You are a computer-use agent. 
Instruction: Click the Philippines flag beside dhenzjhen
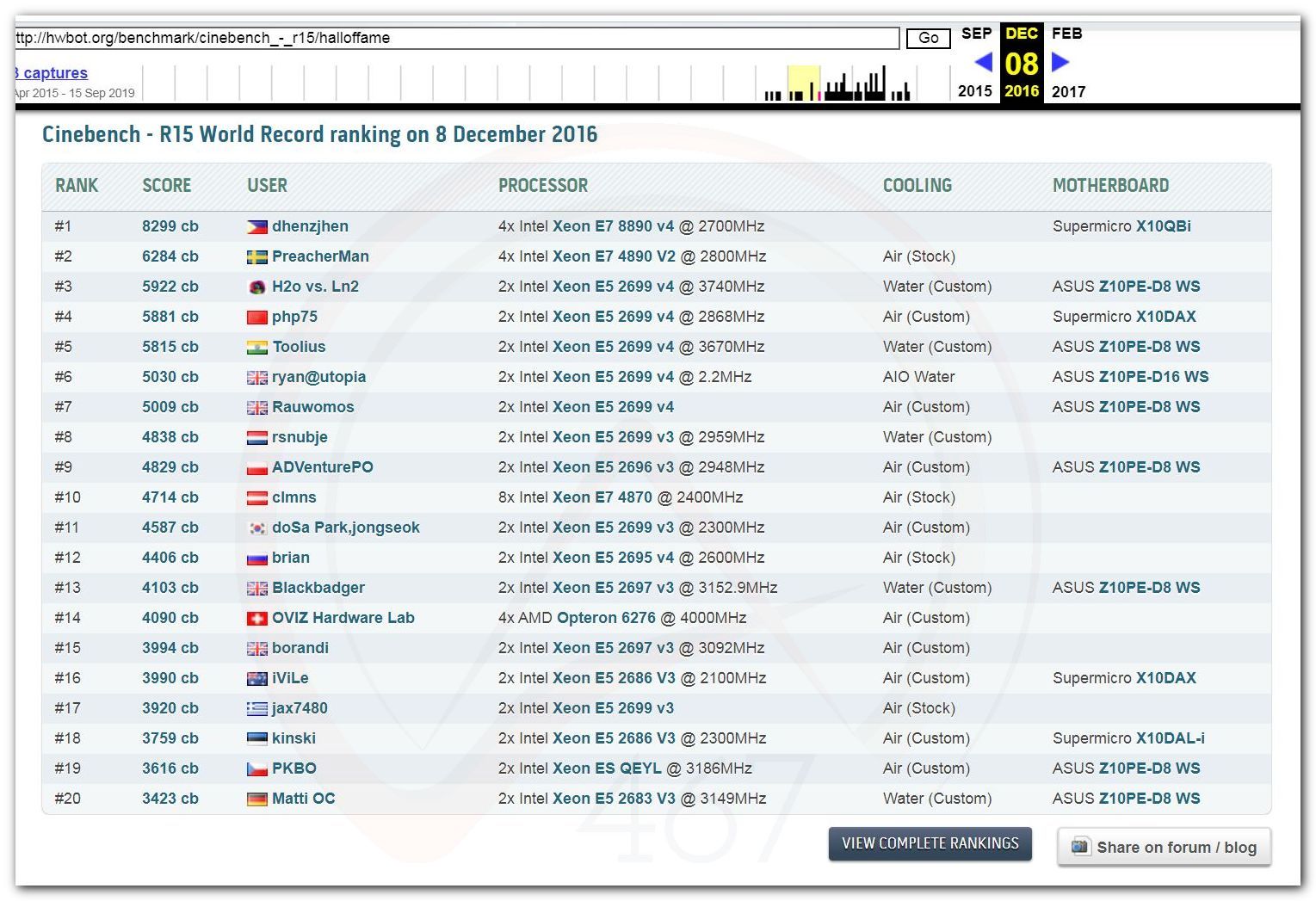tap(256, 227)
